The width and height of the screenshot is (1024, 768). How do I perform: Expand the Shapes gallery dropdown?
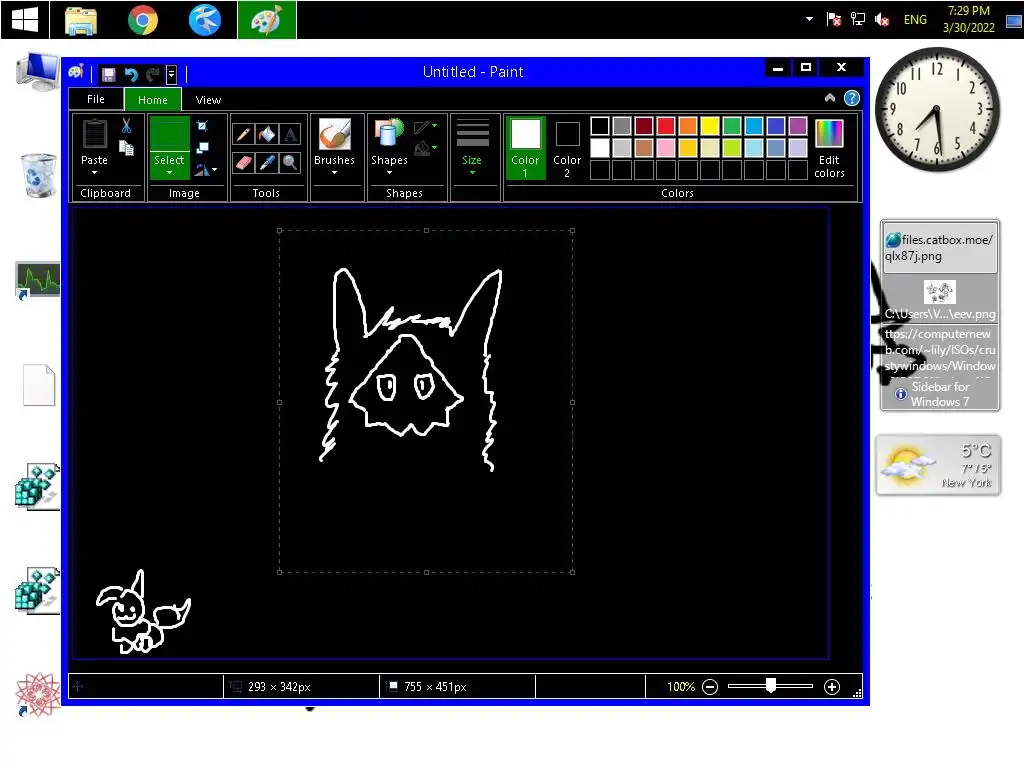pyautogui.click(x=389, y=173)
